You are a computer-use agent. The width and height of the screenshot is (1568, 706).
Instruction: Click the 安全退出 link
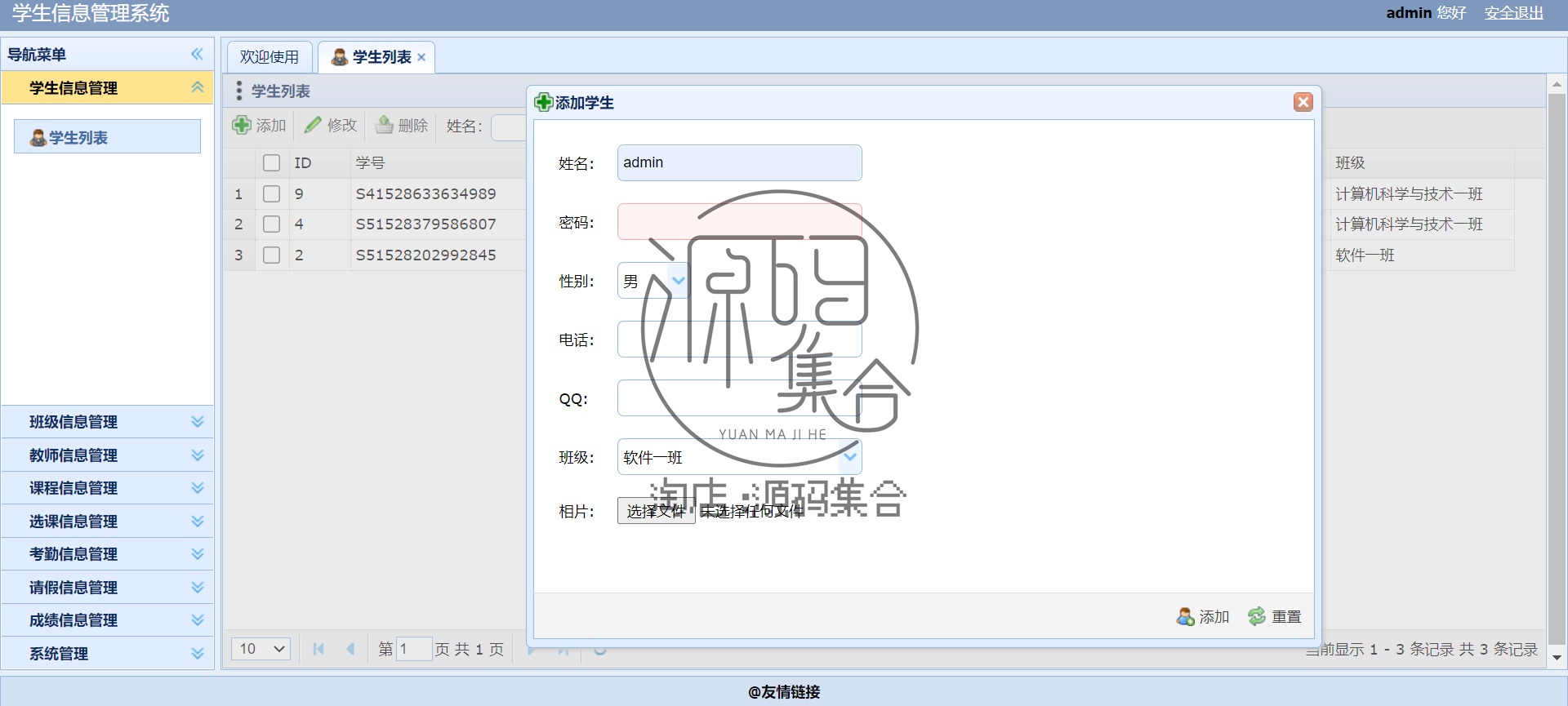pos(1514,13)
